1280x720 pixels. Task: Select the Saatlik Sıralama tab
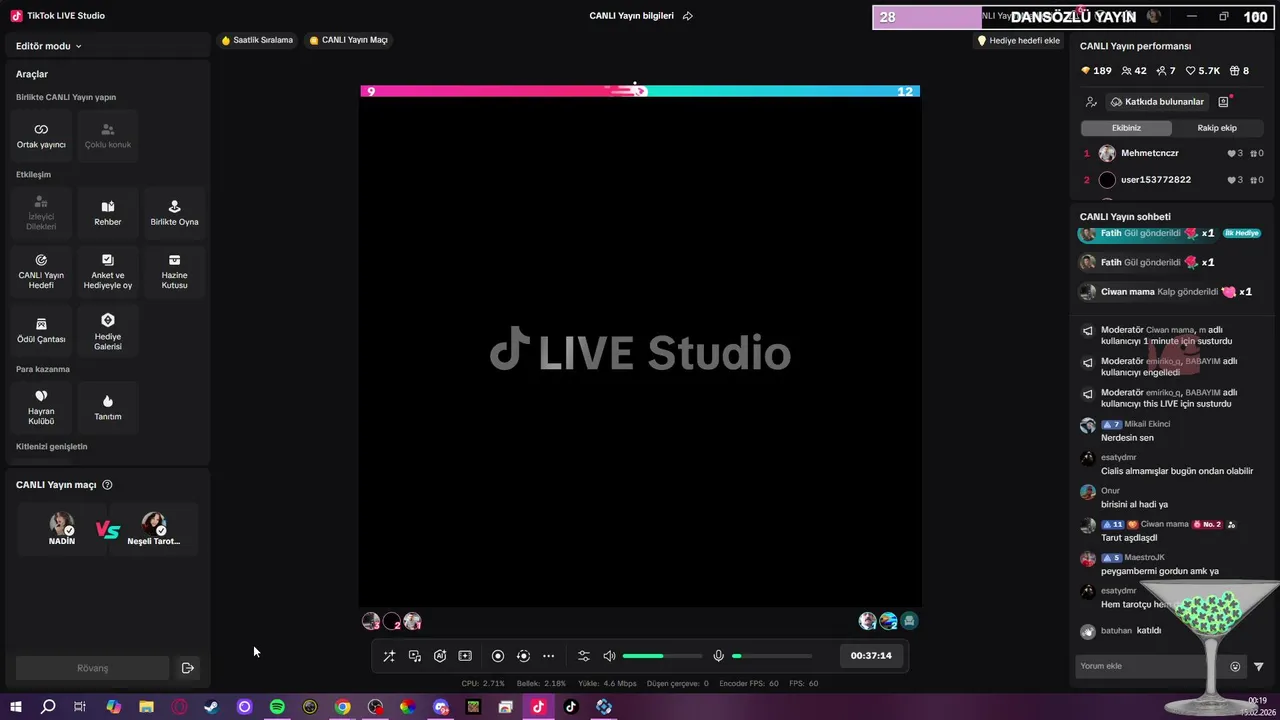(257, 40)
